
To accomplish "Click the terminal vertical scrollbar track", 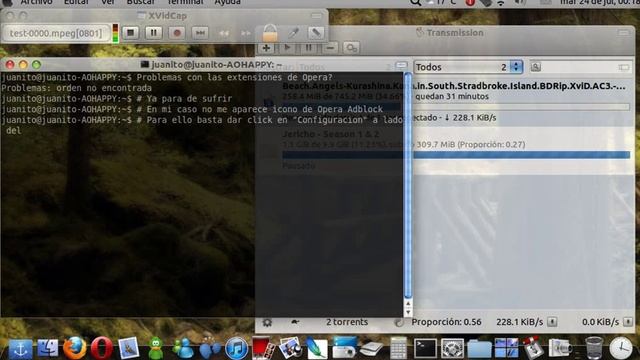I will click(407, 186).
